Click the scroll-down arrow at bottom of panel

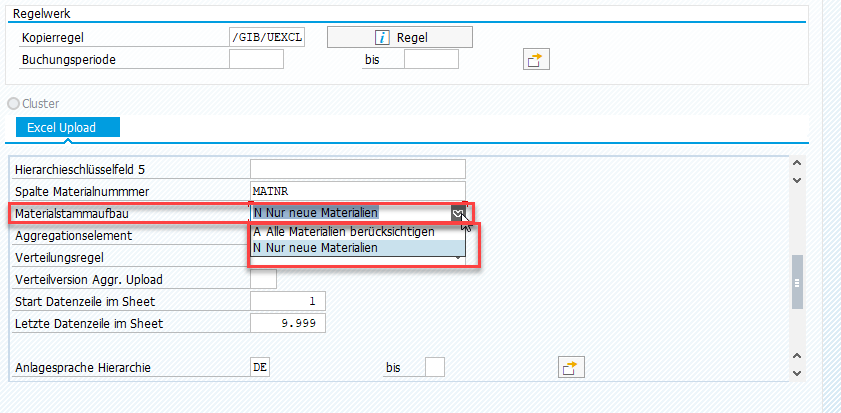pyautogui.click(x=797, y=373)
